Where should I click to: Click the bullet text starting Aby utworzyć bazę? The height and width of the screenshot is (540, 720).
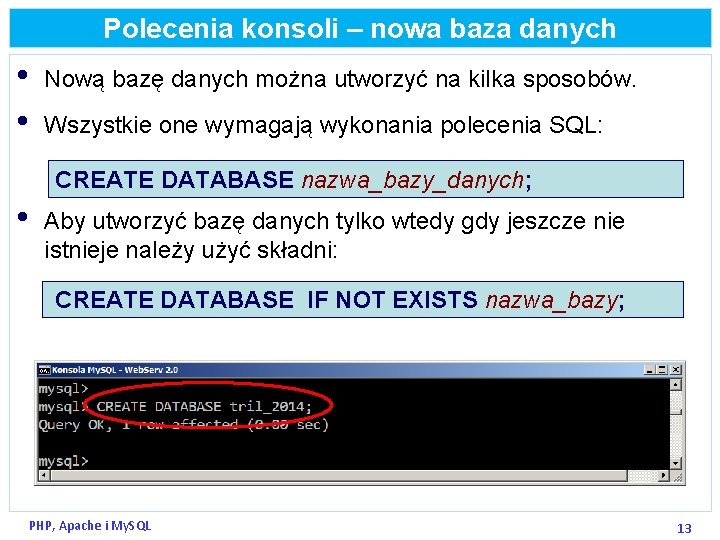pos(334,236)
